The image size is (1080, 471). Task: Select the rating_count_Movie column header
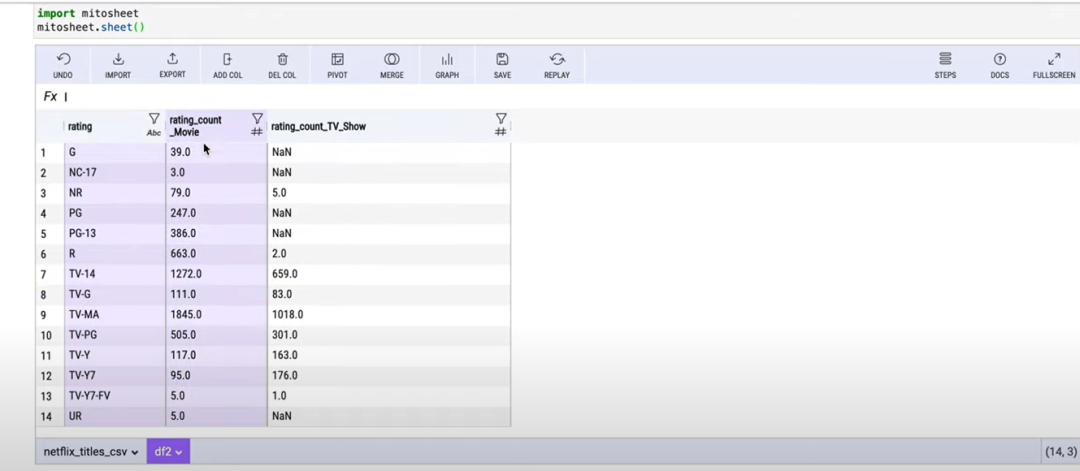196,126
